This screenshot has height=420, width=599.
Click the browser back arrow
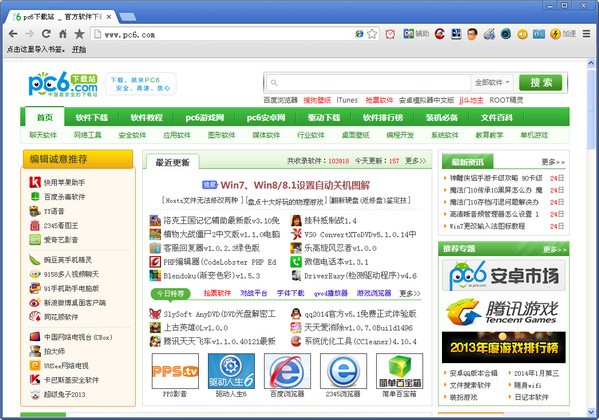[x=13, y=34]
